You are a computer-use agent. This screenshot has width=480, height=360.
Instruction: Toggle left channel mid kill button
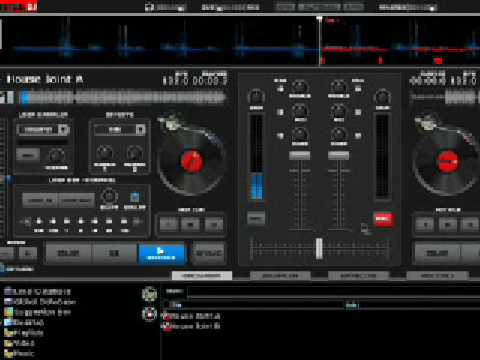coord(280,112)
